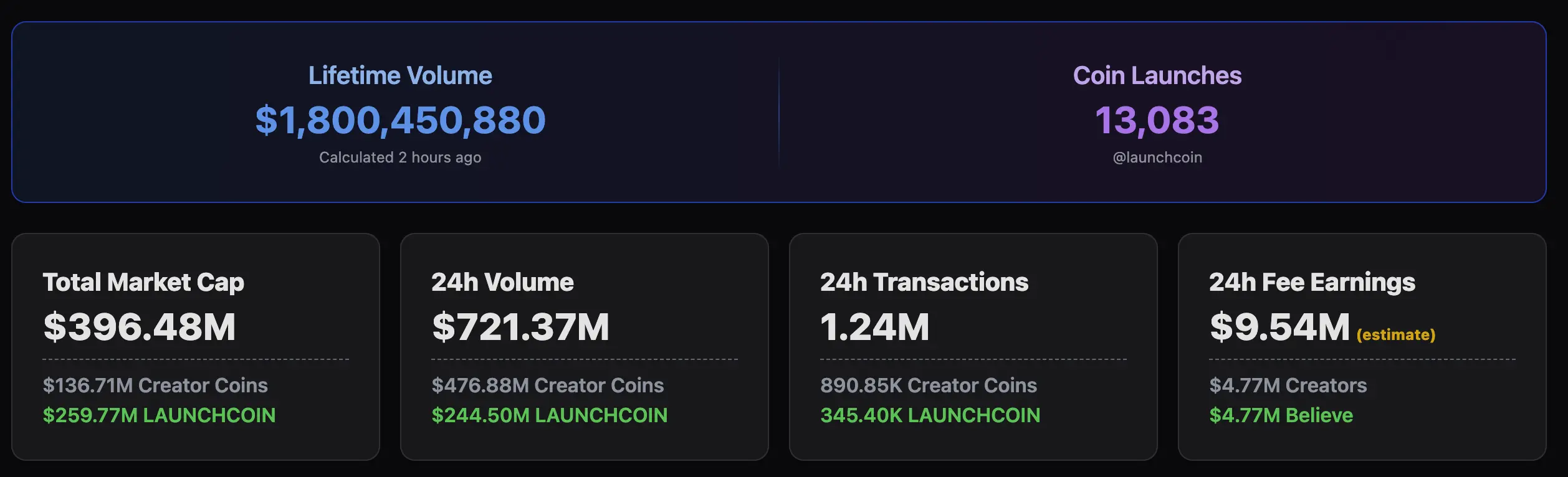Viewport: 1568px width, 477px height.
Task: Click the yellow (estimate) label
Action: tap(1396, 335)
